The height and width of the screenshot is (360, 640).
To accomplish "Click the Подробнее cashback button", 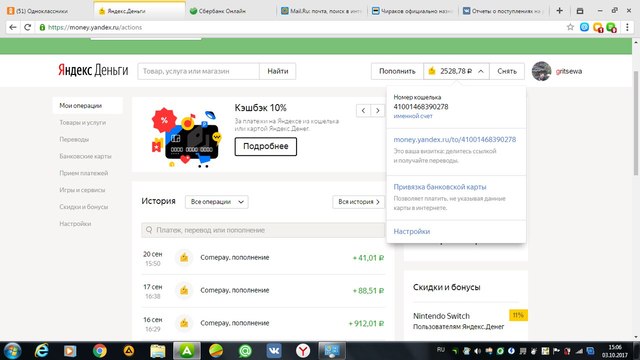I will point(266,147).
